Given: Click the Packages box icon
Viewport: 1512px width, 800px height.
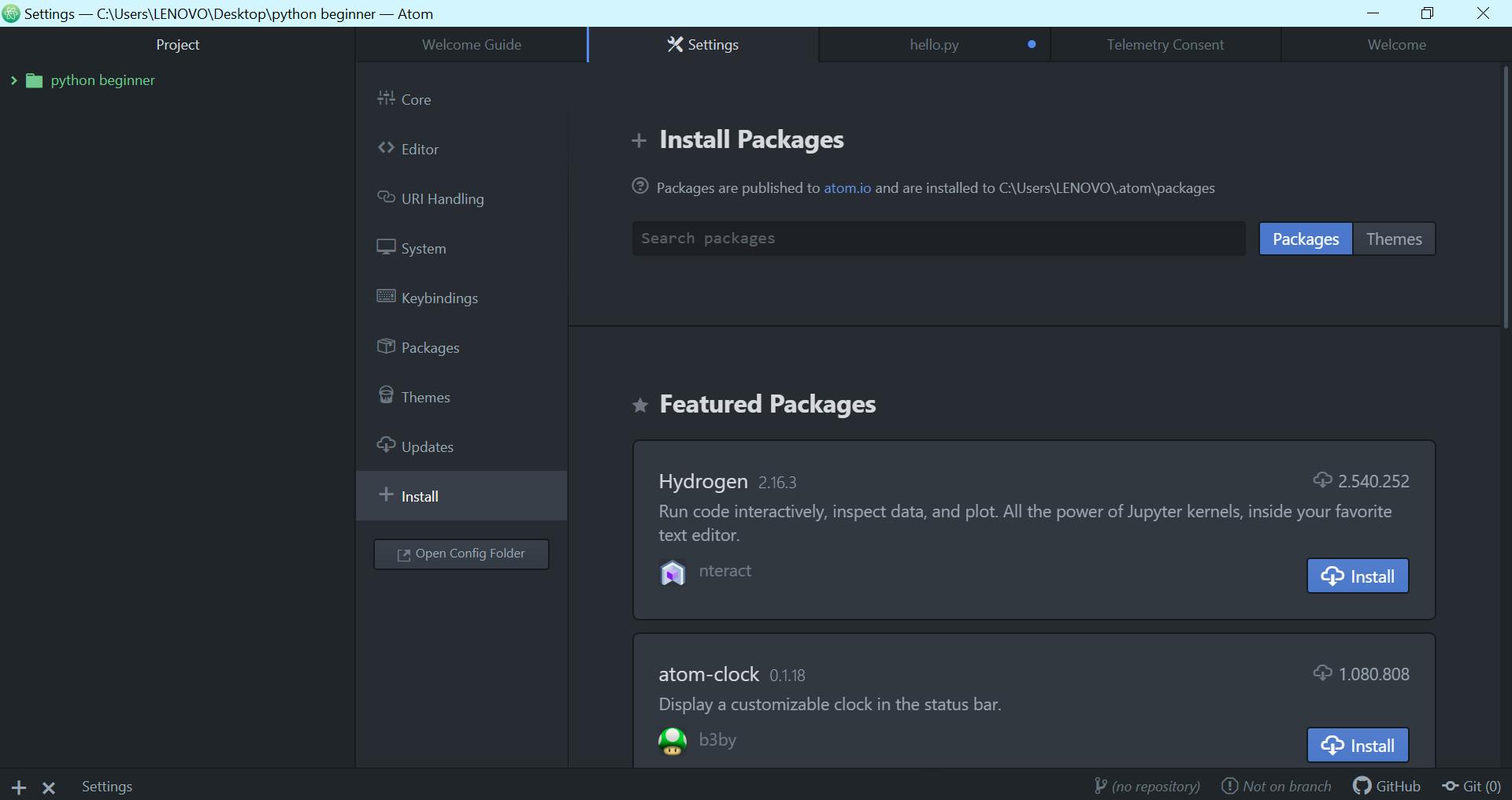Looking at the screenshot, I should (x=386, y=346).
